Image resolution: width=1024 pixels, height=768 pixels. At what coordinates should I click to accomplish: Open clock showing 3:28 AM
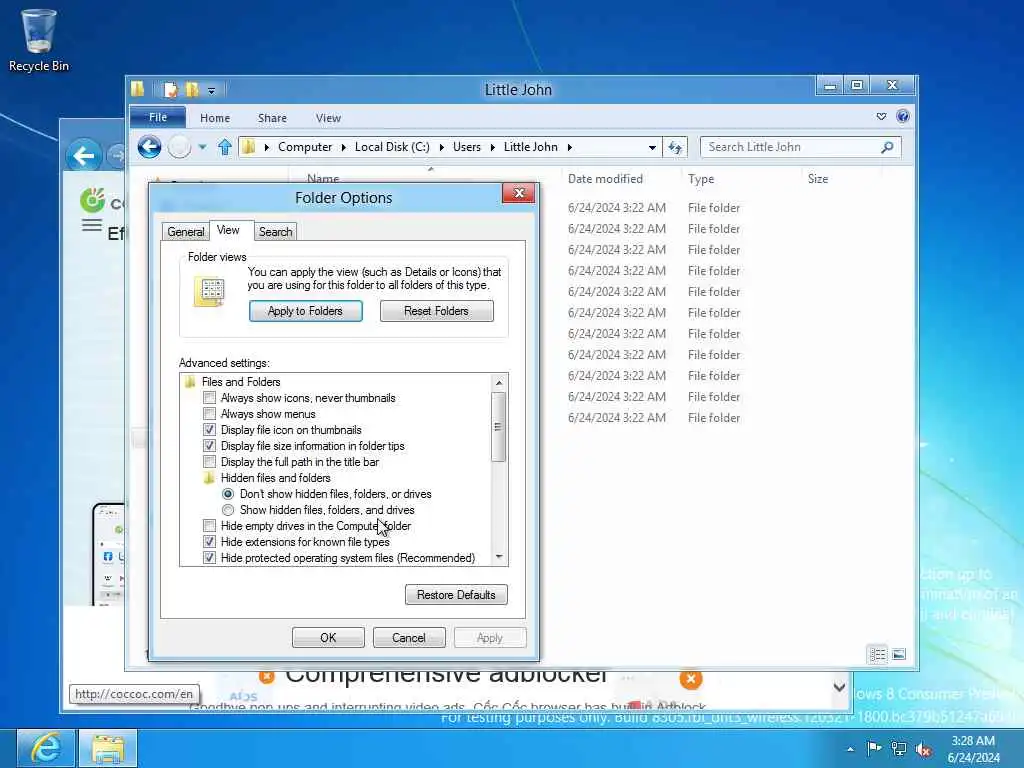(973, 748)
